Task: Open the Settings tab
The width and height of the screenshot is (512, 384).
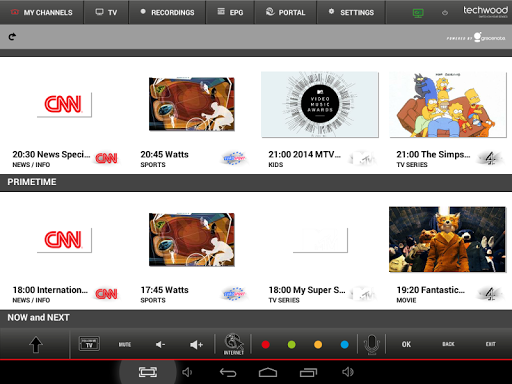Action: coord(351,12)
